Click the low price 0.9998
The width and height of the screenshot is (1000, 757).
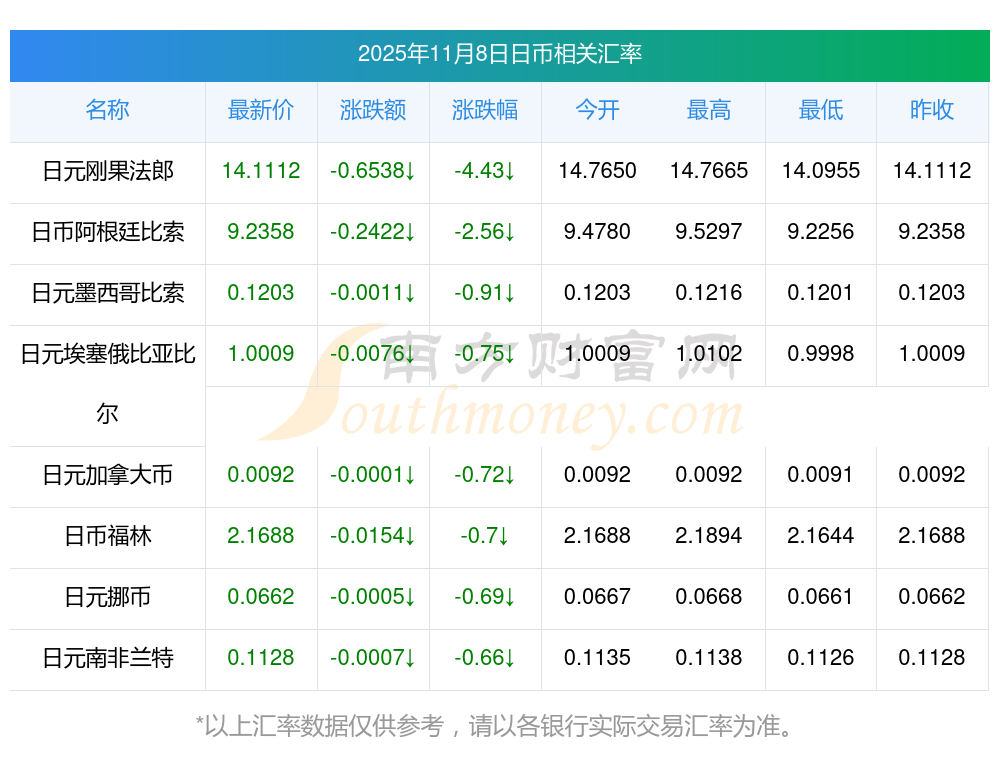[x=821, y=353]
